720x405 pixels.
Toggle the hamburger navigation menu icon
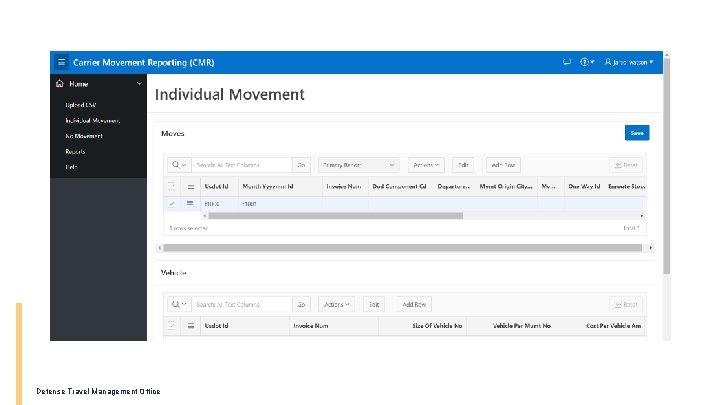(61, 62)
